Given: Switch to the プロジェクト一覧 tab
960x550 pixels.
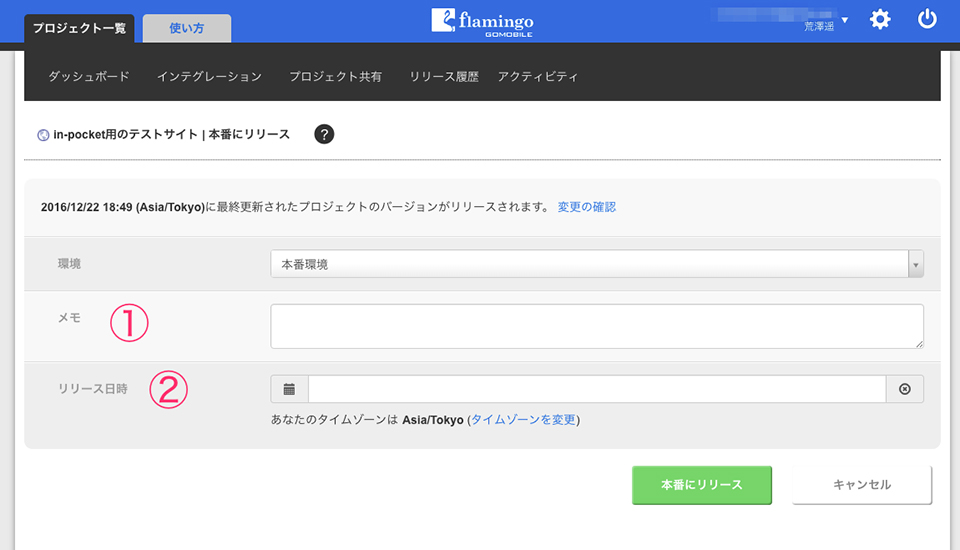Looking at the screenshot, I should 79,28.
